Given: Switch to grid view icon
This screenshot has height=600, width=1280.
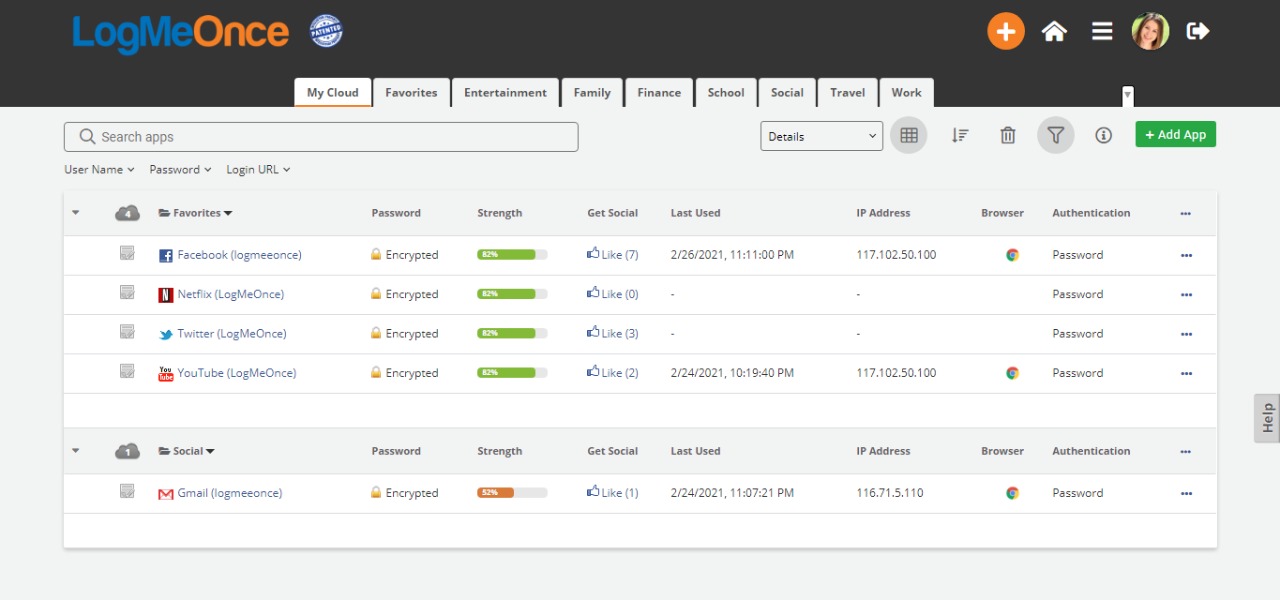Looking at the screenshot, I should [x=909, y=135].
